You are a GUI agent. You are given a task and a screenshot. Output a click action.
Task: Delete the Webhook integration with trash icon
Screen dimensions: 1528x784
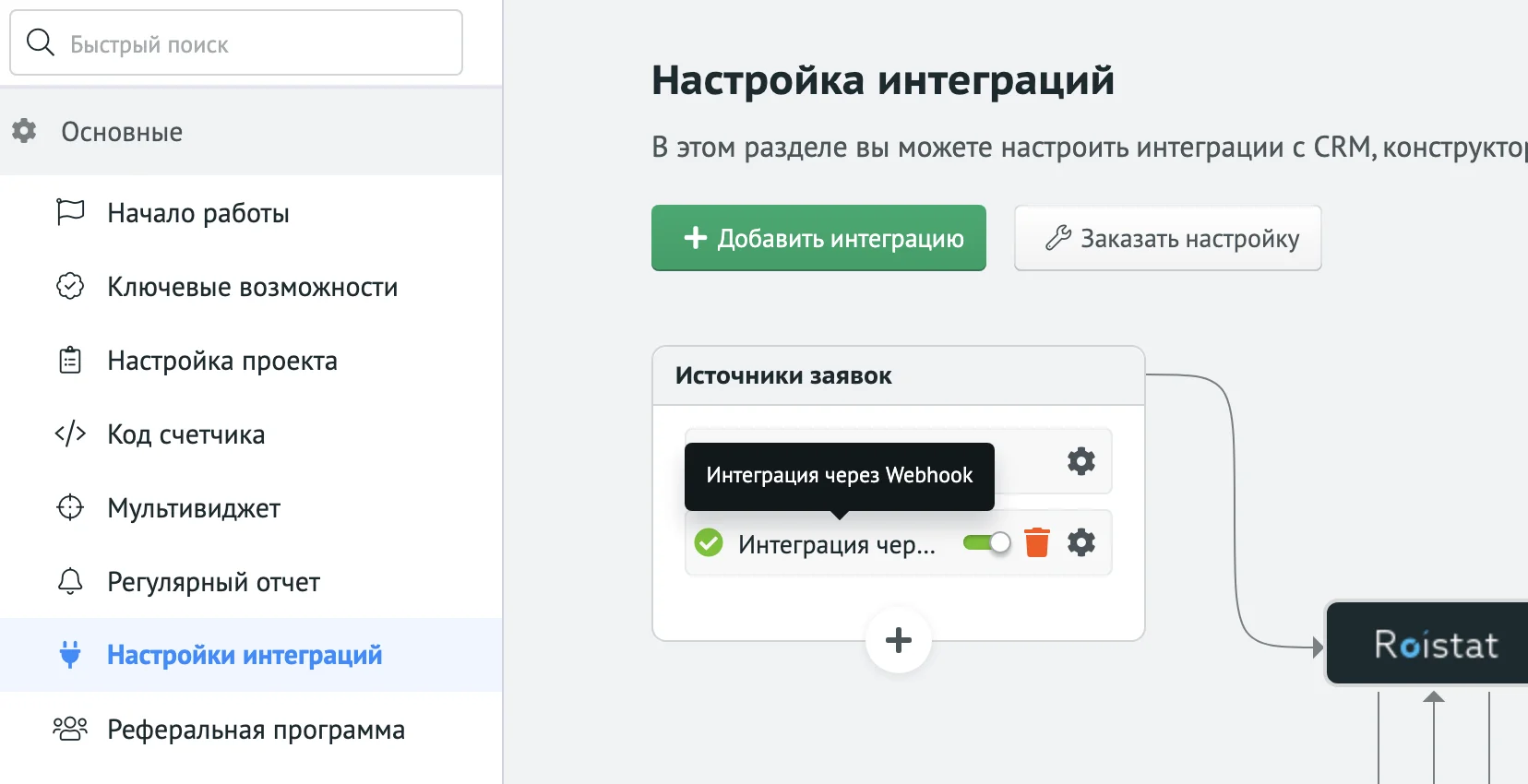tap(1037, 542)
